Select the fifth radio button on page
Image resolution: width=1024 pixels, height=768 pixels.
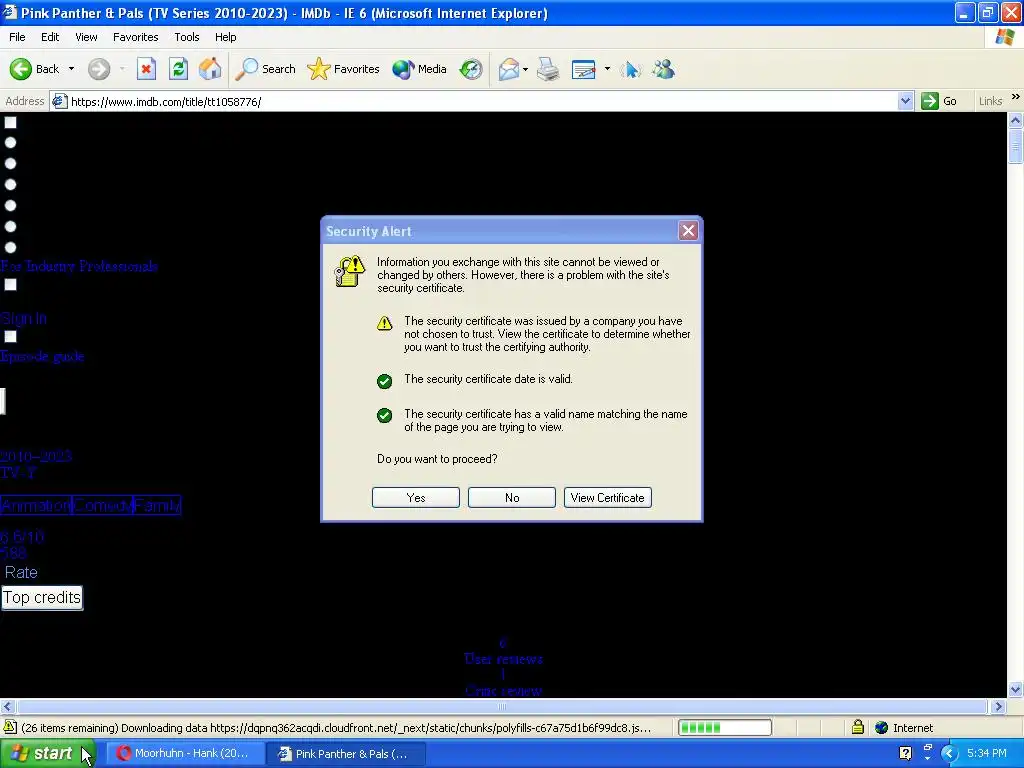click(x=10, y=227)
